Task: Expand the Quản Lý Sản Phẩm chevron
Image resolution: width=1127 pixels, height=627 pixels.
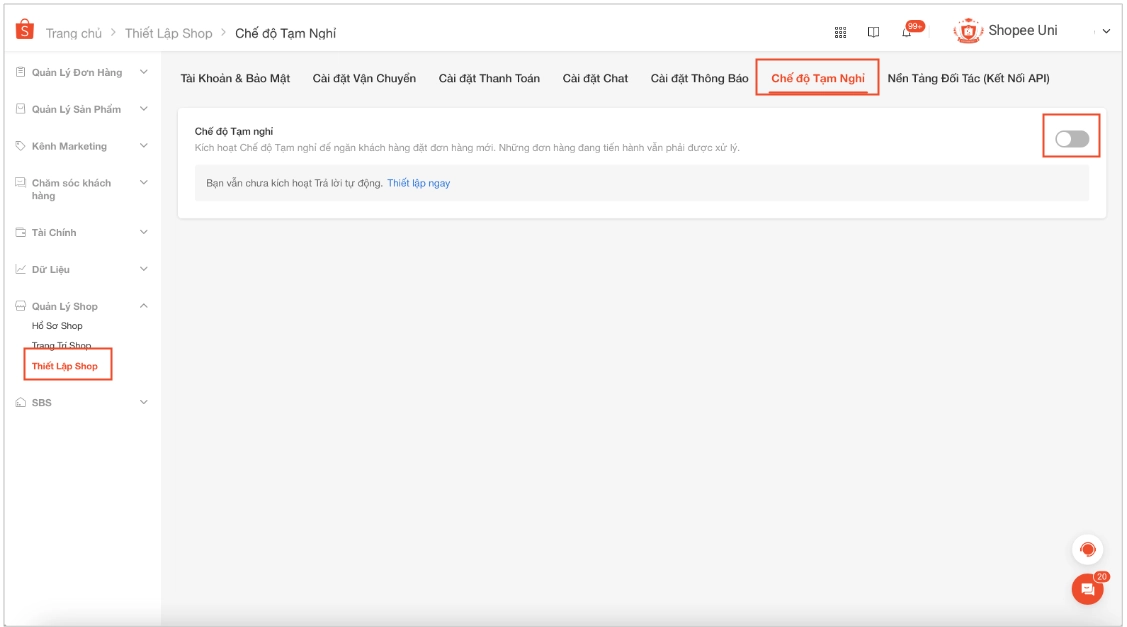Action: tap(144, 109)
